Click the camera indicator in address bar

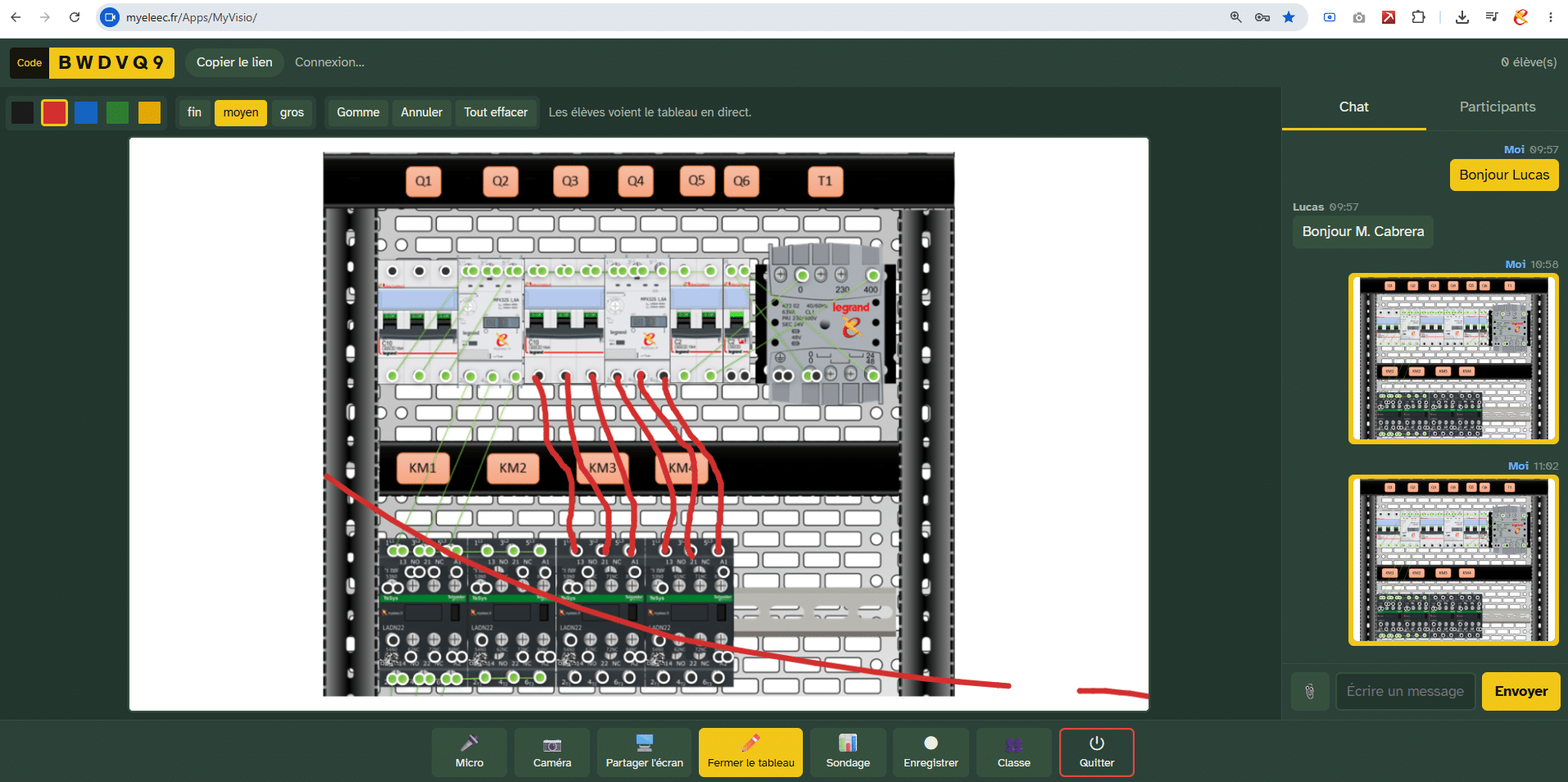pyautogui.click(x=110, y=17)
